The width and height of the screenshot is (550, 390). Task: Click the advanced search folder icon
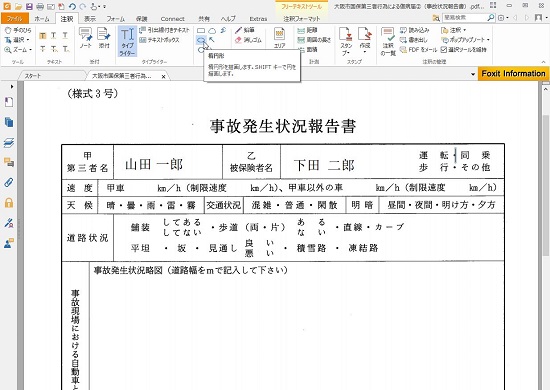[x=436, y=18]
